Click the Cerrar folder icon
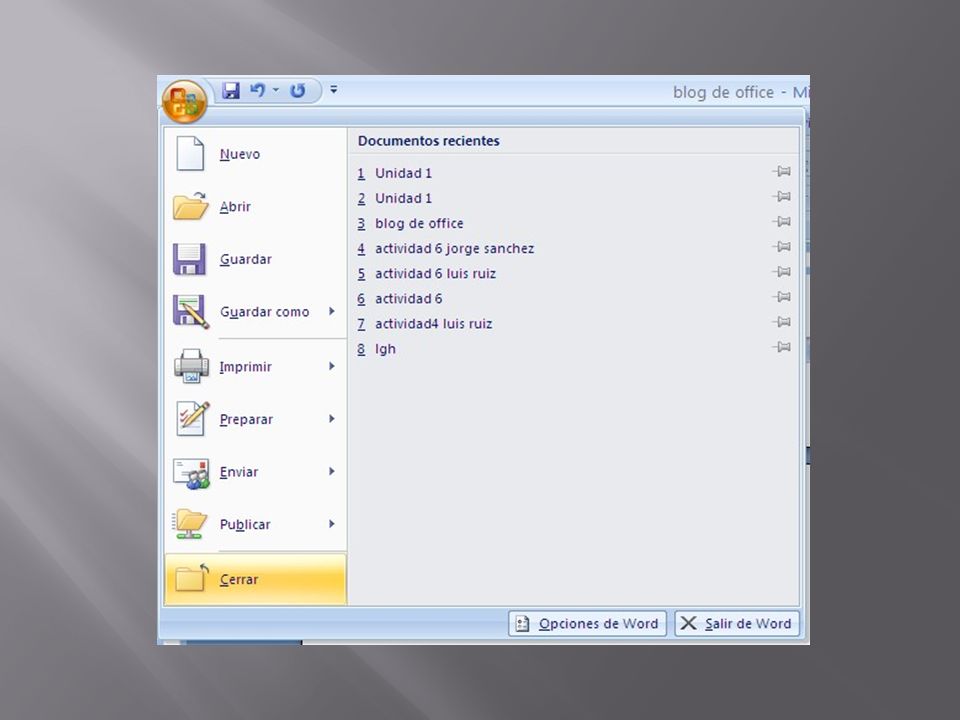Image resolution: width=960 pixels, height=720 pixels. coord(192,578)
